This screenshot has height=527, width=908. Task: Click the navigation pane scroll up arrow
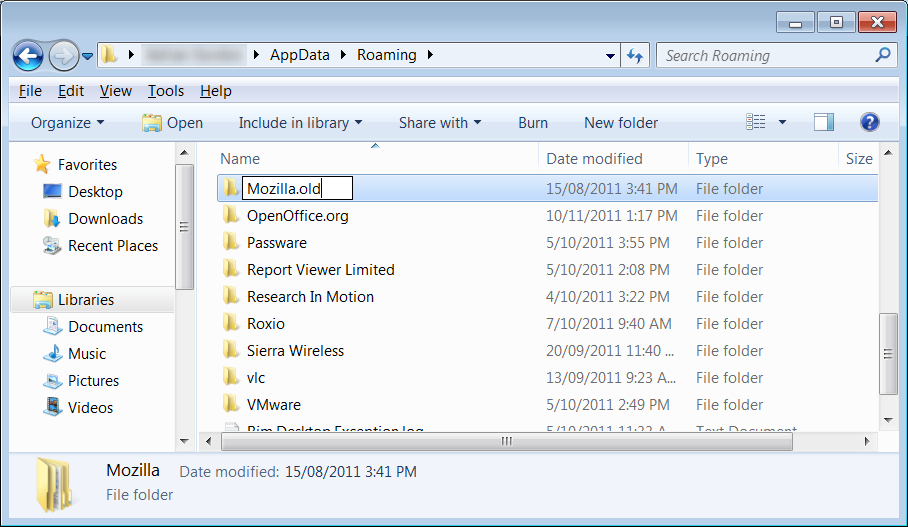(x=184, y=153)
